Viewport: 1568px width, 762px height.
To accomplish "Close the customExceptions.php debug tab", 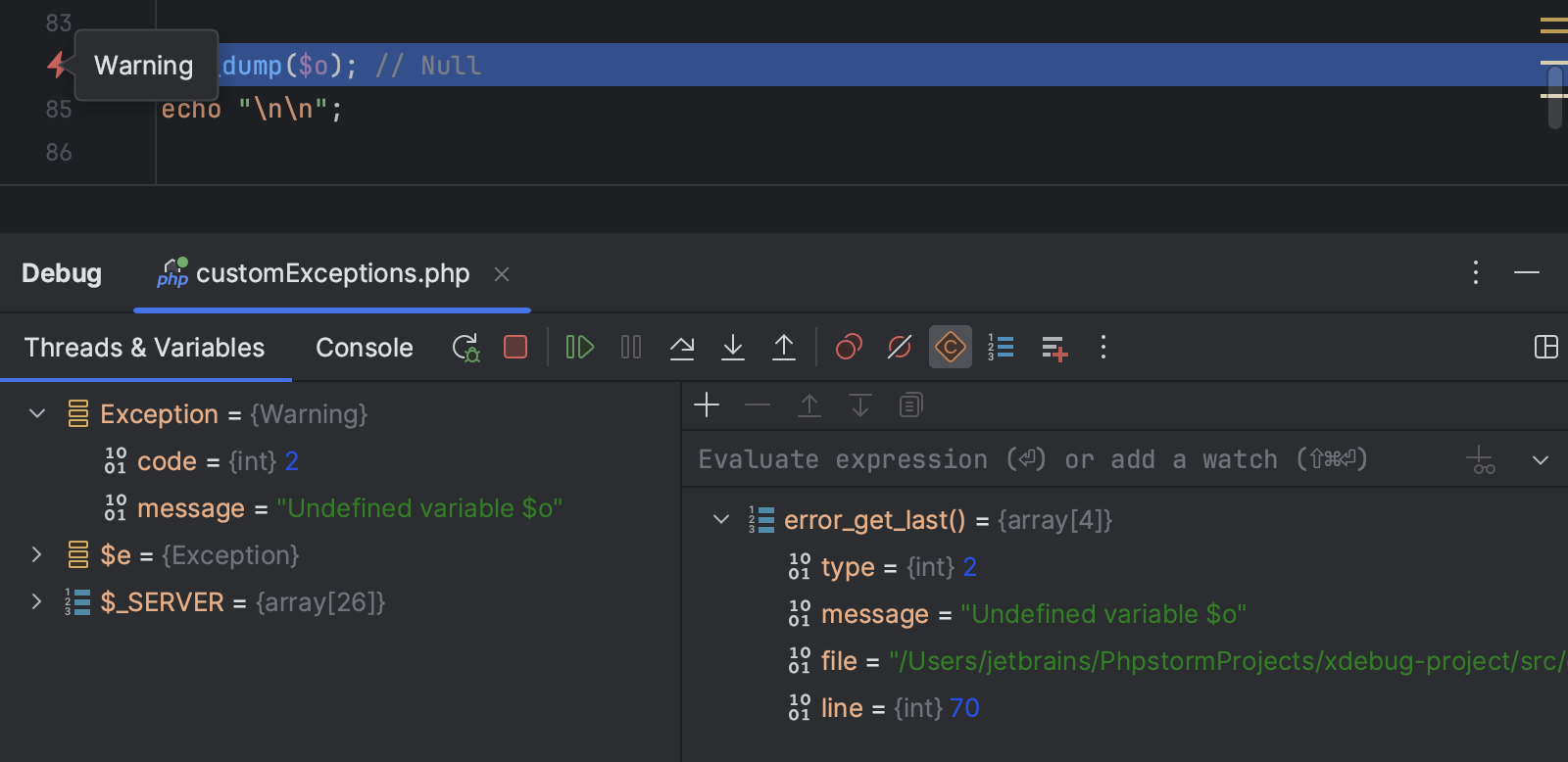I will [502, 274].
